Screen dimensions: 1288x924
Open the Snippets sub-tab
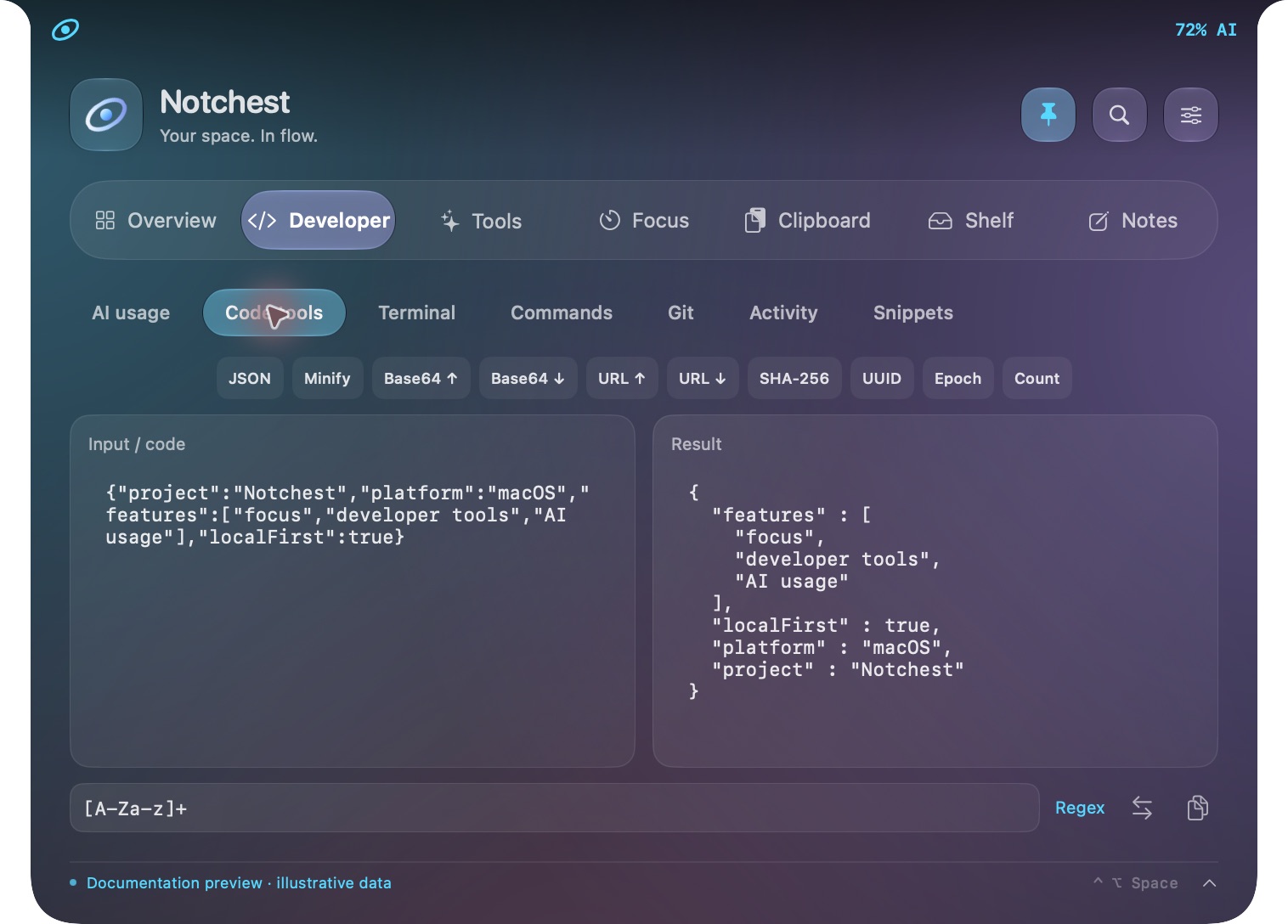point(913,313)
